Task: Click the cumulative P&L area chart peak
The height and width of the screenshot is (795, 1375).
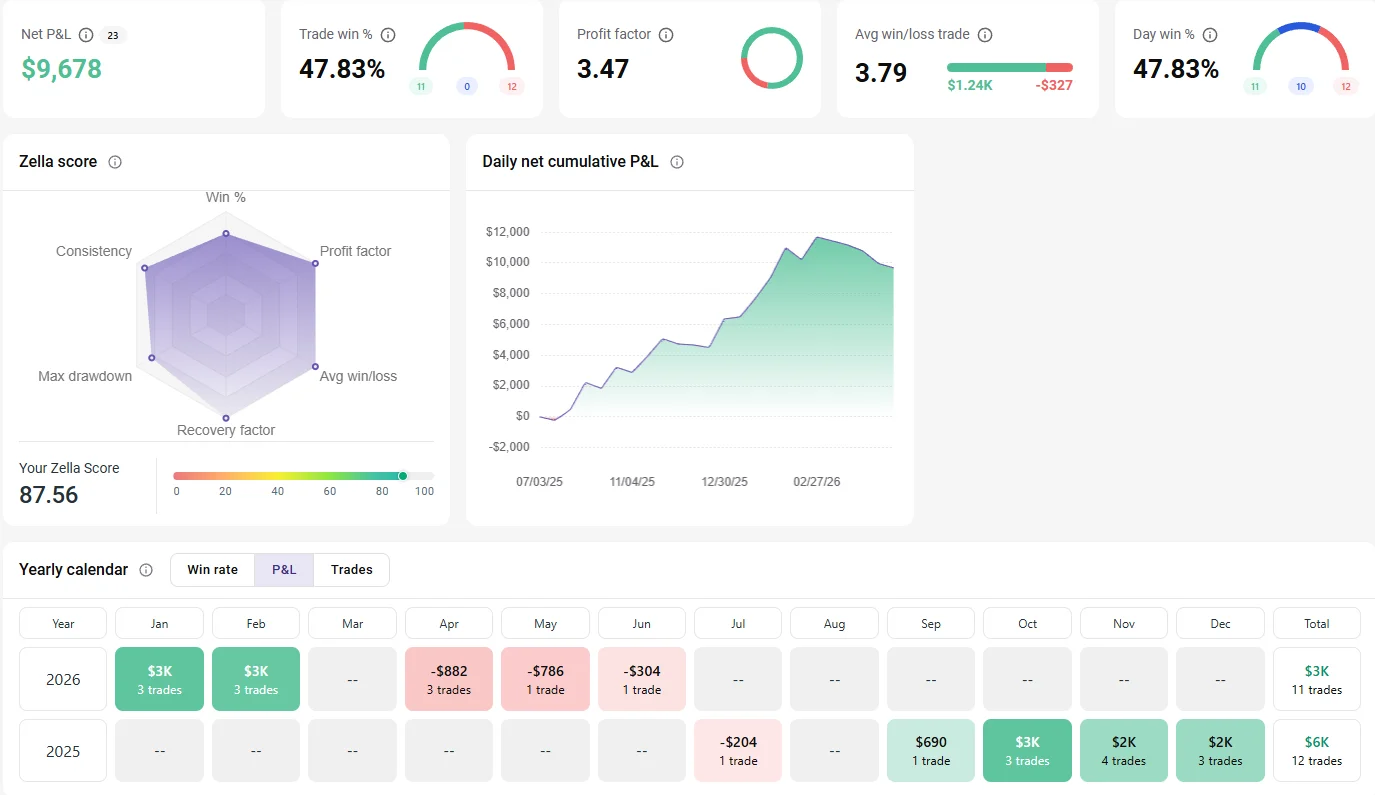Action: [x=818, y=238]
